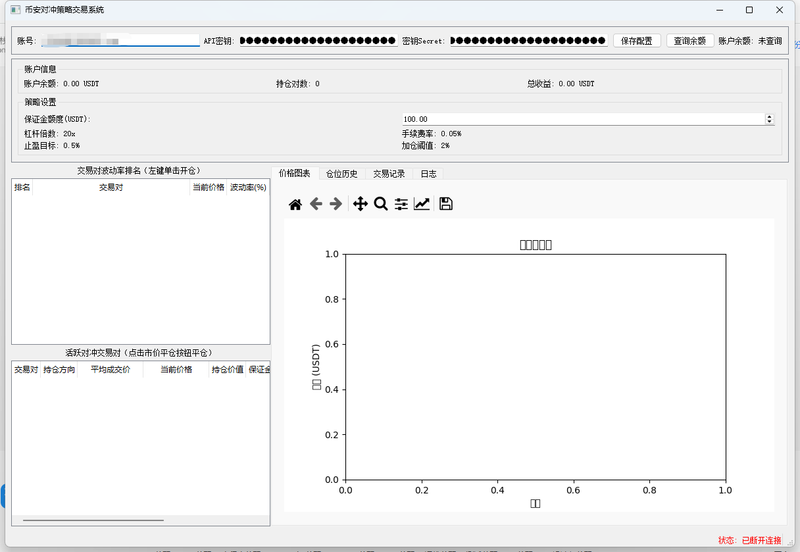Increase margin amount with up stepper arrow

pos(769,116)
